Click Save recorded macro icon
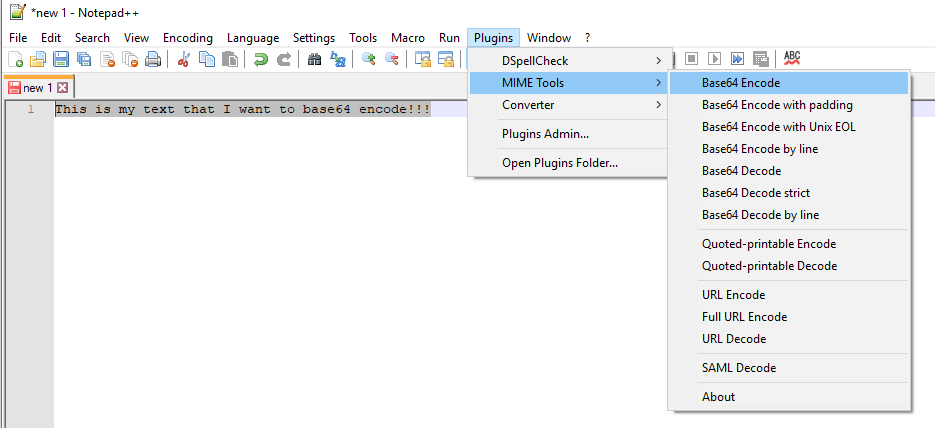Screen dimensions: 935x428 coord(760,58)
